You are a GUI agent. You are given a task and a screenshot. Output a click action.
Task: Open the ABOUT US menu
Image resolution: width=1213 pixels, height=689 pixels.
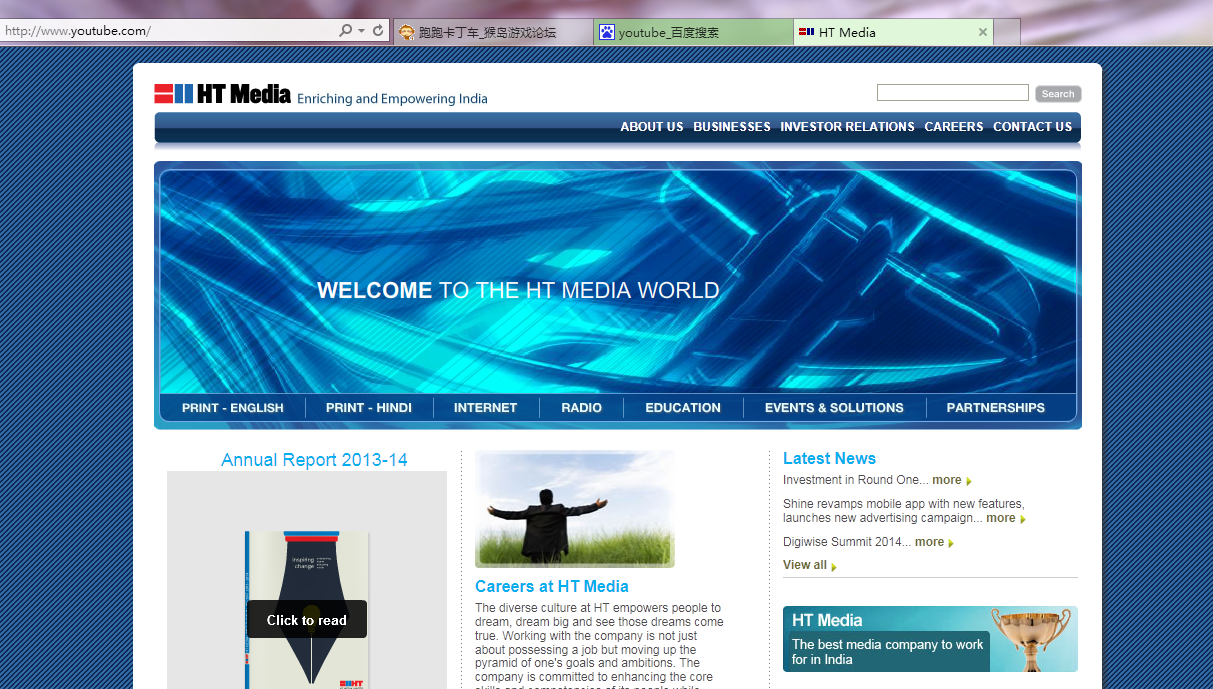pos(652,127)
